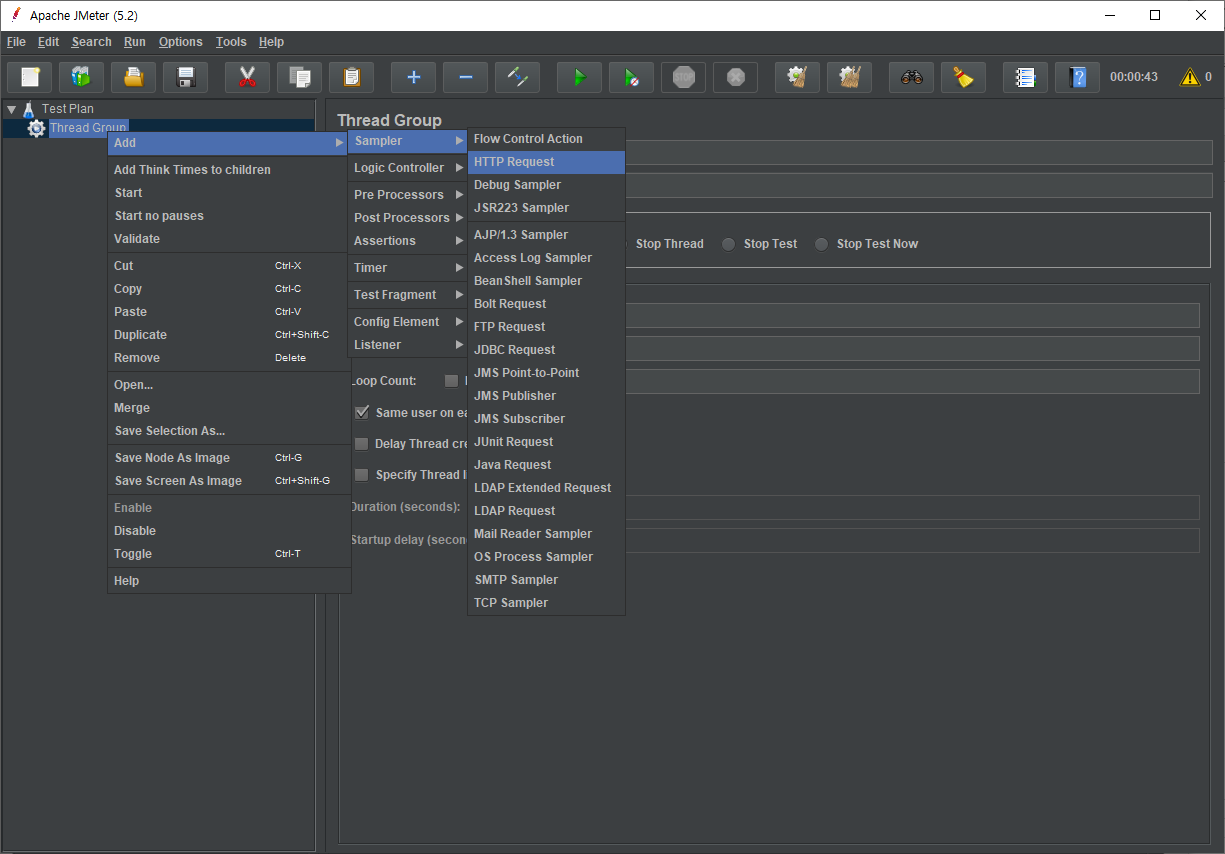Select Save Node As Image

(228, 458)
